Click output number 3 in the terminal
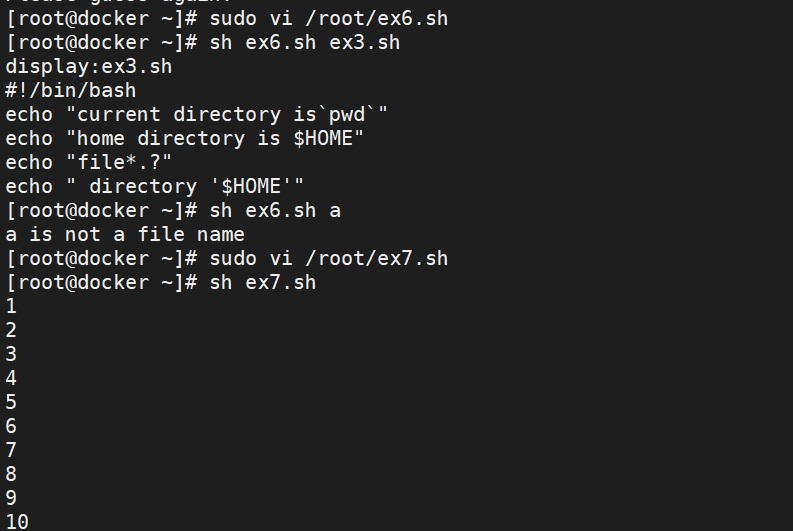Viewport: 793px width, 531px height. coord(11,354)
